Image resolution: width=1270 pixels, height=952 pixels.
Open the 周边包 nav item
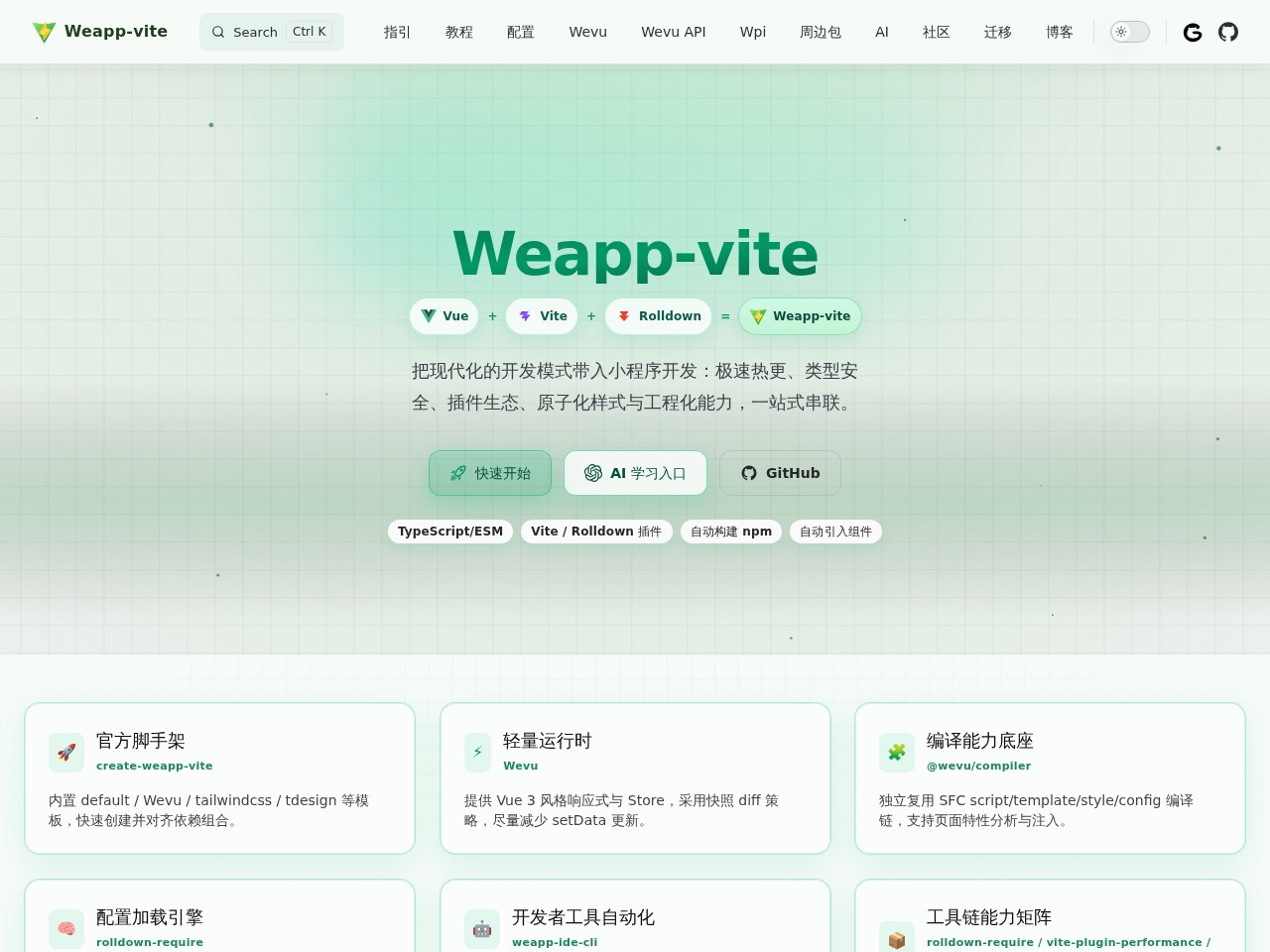820,32
